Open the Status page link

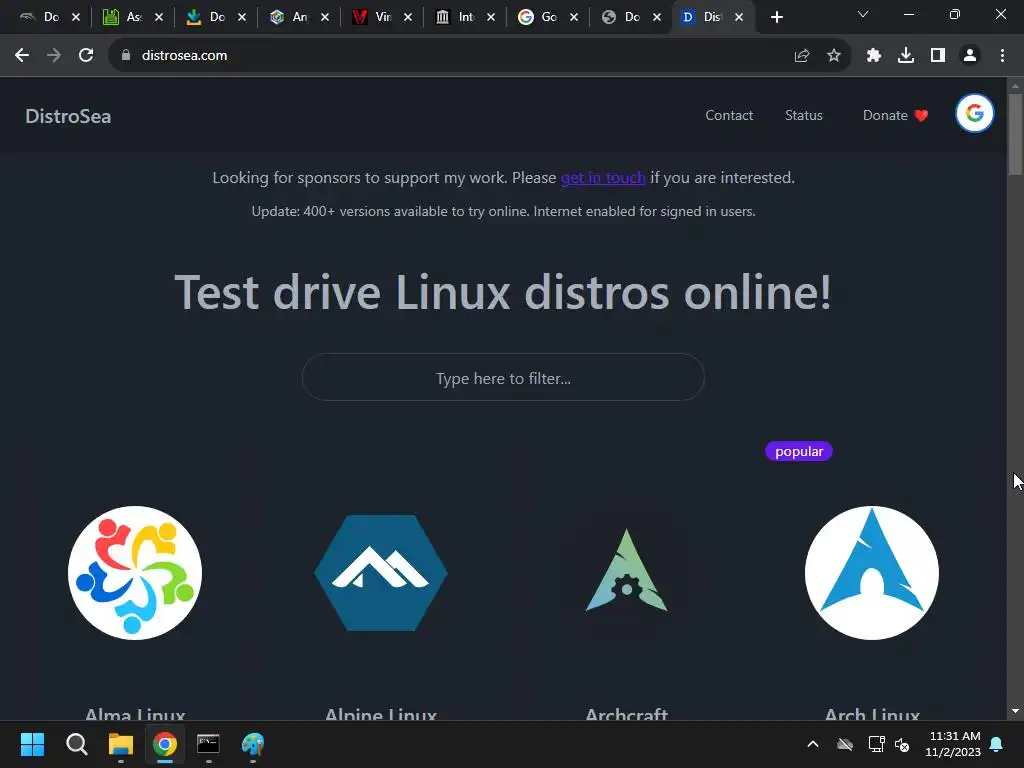(803, 116)
